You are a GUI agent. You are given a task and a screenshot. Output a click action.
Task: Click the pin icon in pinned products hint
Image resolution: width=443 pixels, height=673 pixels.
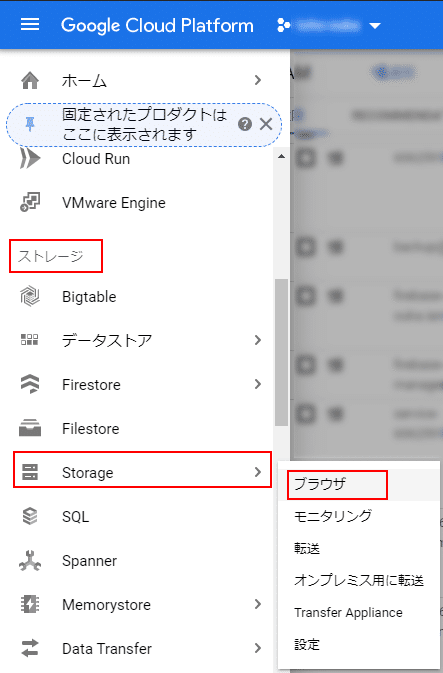(x=30, y=124)
